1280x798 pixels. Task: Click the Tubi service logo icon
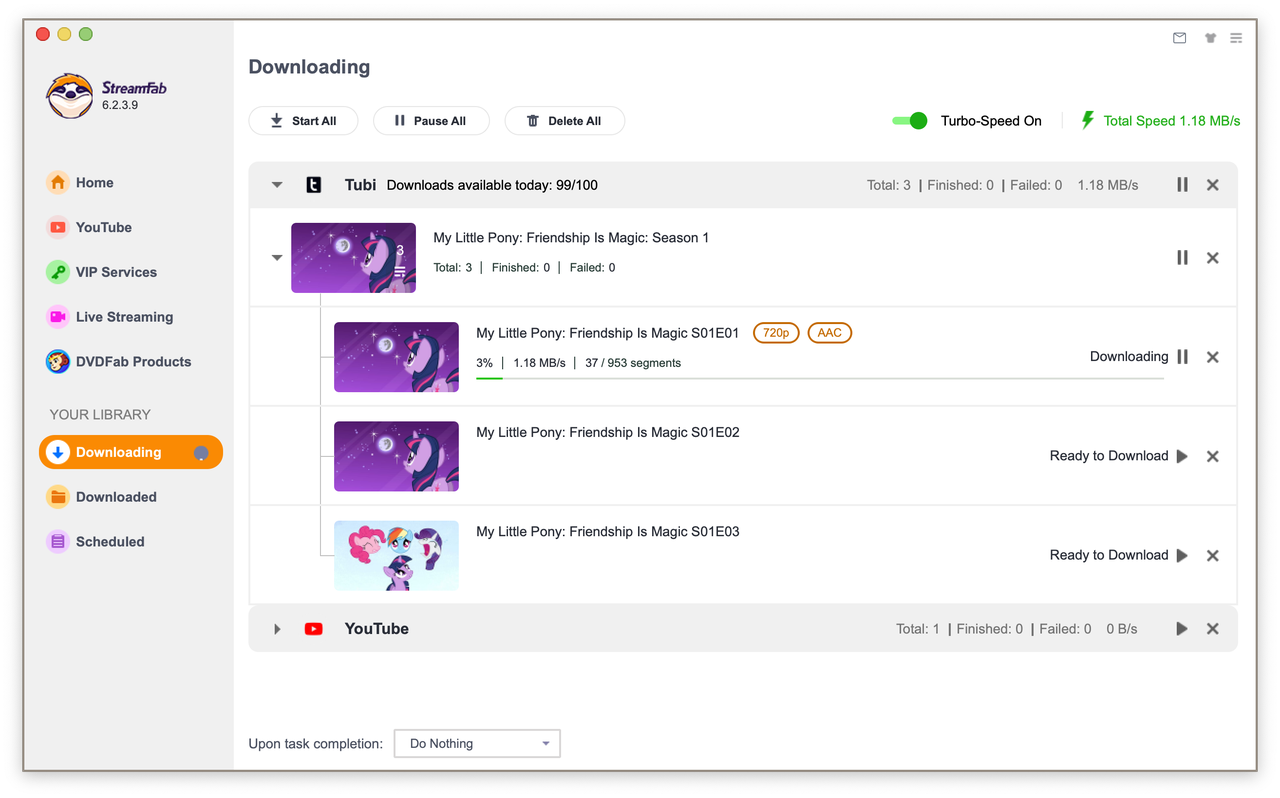pos(314,185)
